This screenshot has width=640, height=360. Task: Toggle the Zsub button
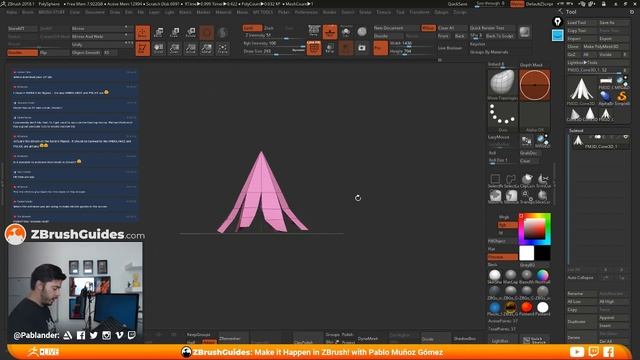click(x=269, y=28)
